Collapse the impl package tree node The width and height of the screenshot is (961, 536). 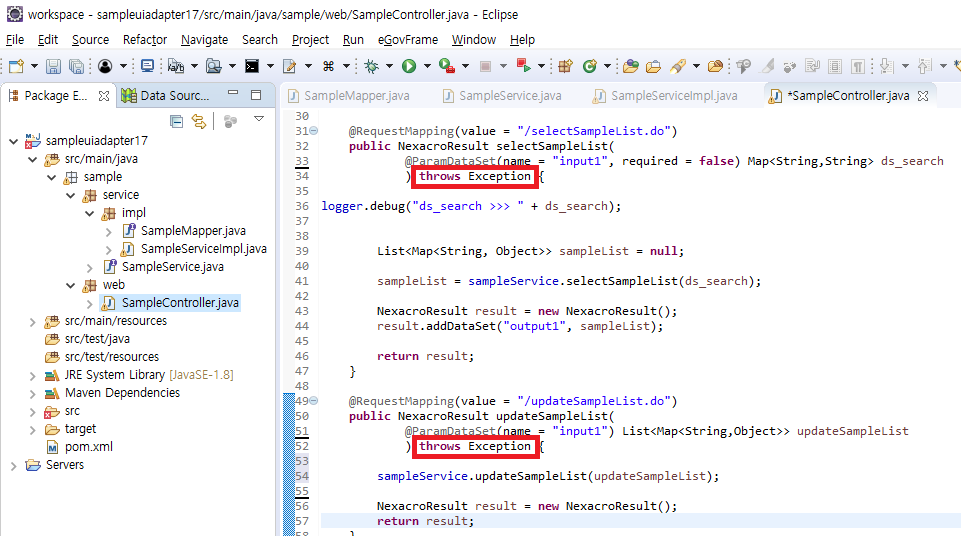[90, 213]
